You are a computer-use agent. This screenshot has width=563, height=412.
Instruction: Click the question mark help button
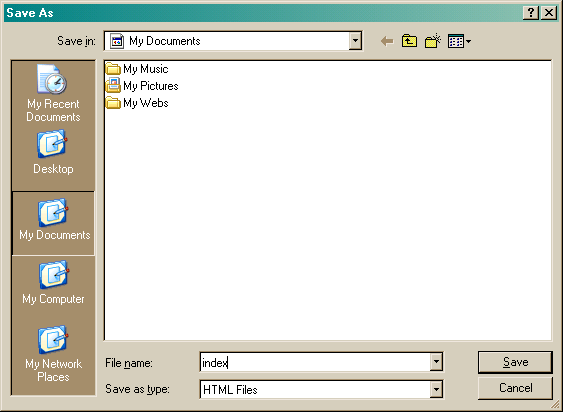tap(531, 13)
